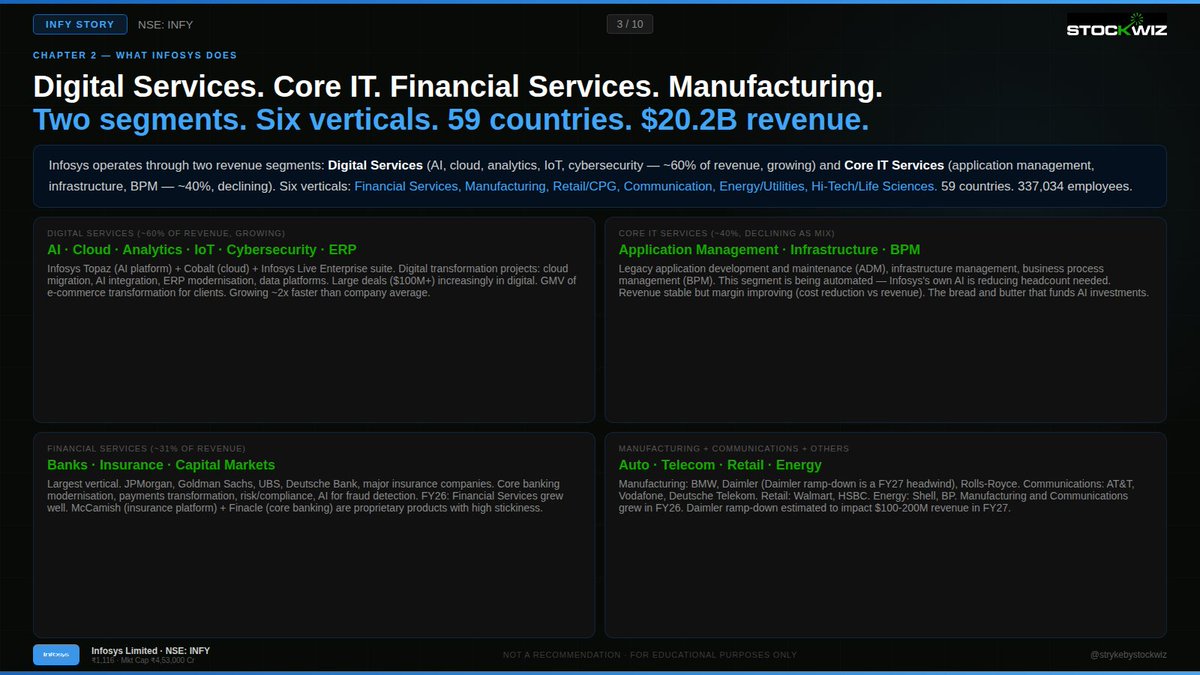This screenshot has height=675, width=1200.
Task: Click the Auto Telecom Retail Energy heading
Action: [x=720, y=465]
